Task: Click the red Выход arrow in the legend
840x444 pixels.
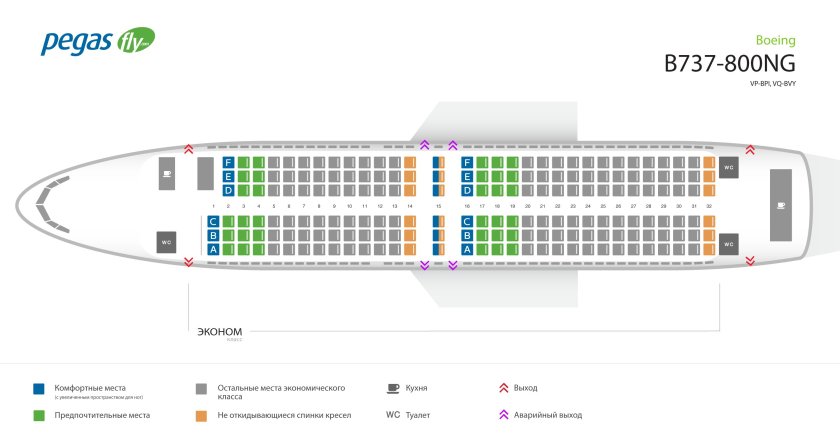Action: click(x=503, y=387)
